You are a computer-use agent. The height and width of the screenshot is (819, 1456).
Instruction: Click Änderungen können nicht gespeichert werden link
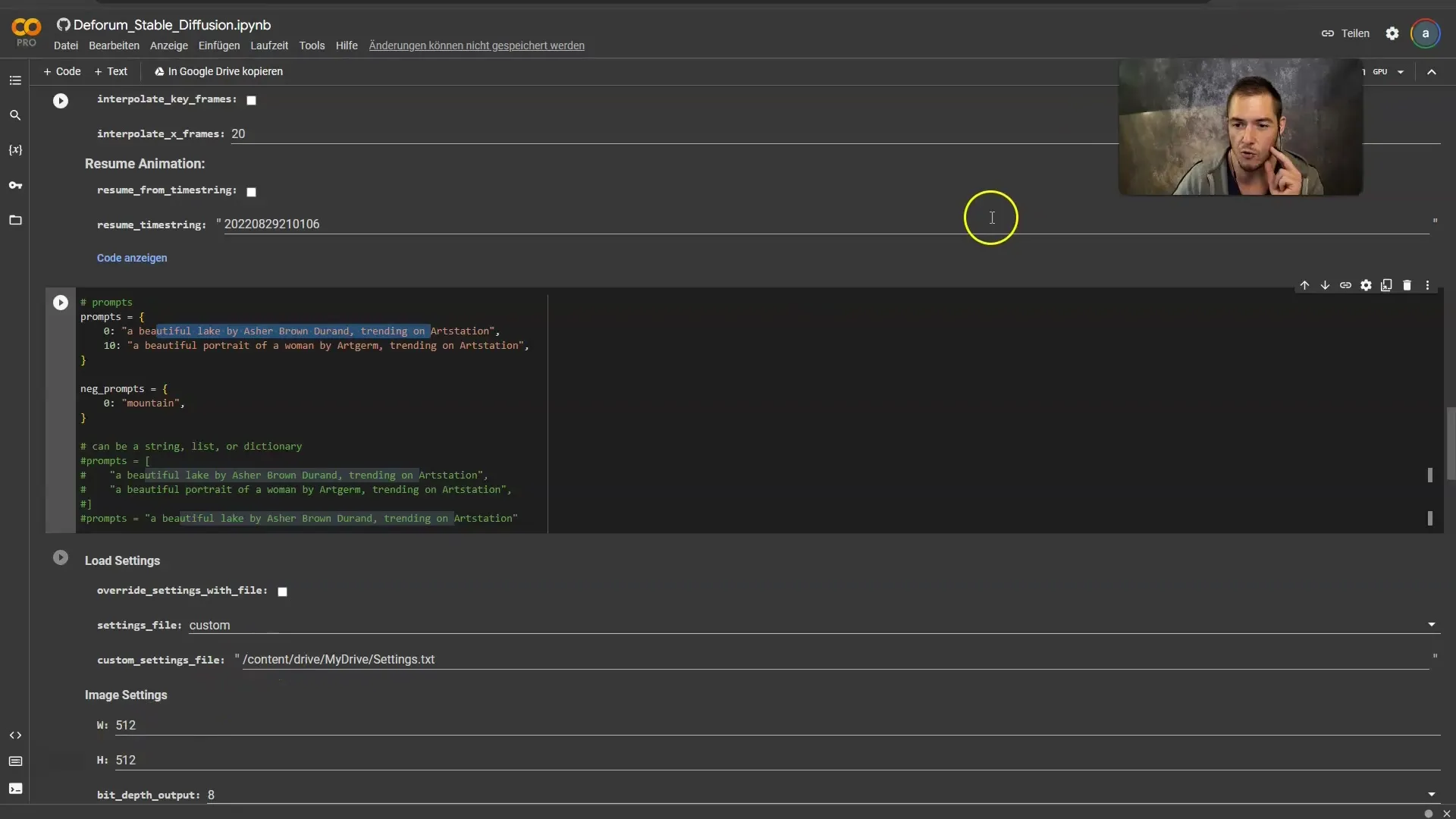[476, 45]
